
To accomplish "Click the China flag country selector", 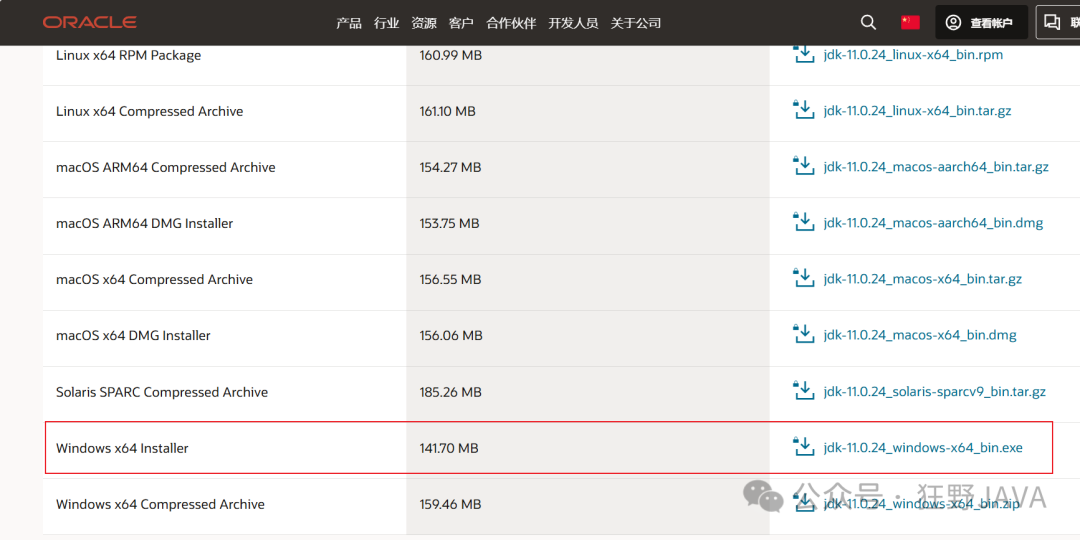I will [910, 23].
